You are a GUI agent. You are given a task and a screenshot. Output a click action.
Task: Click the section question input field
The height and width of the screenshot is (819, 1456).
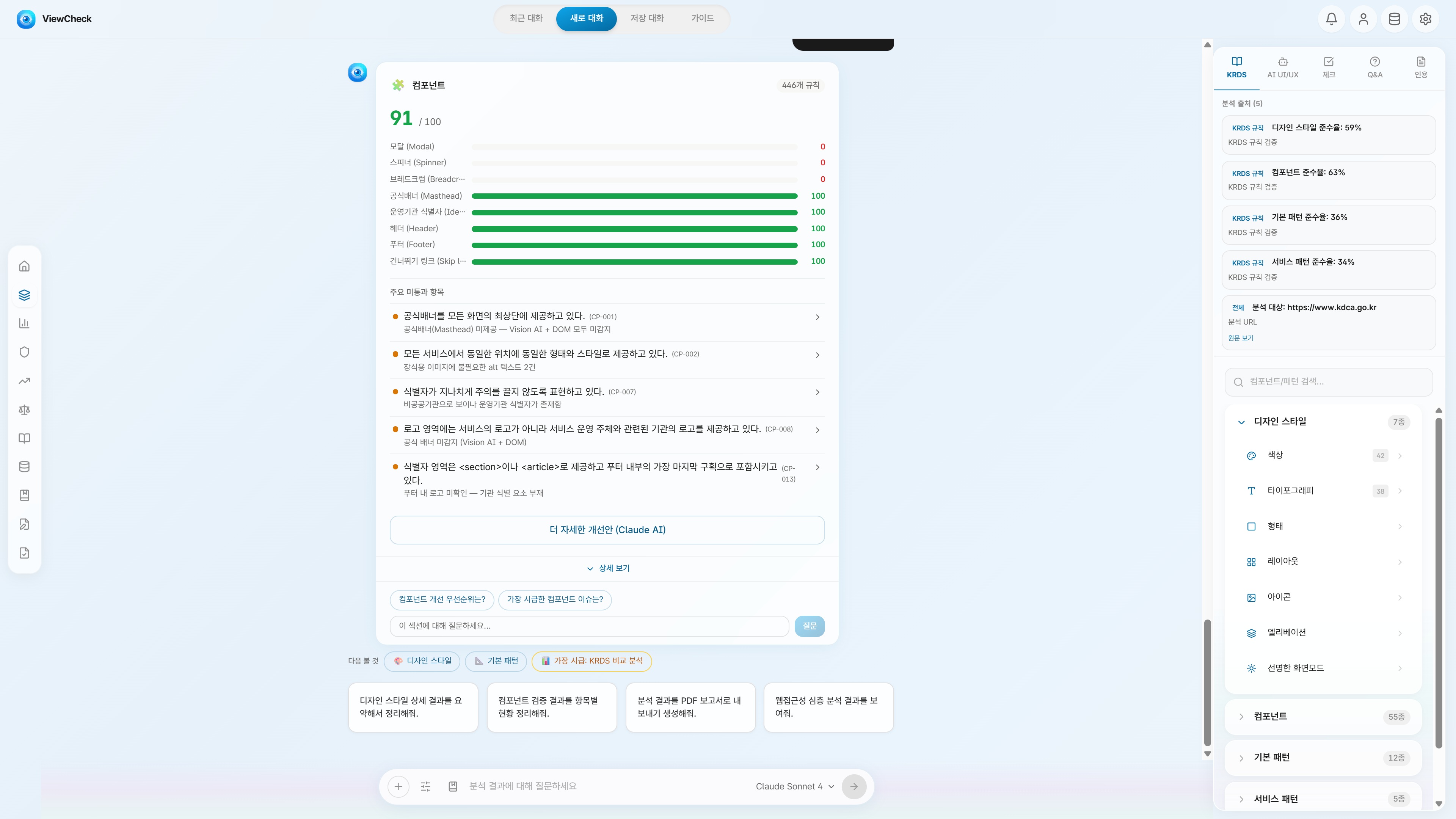click(589, 626)
